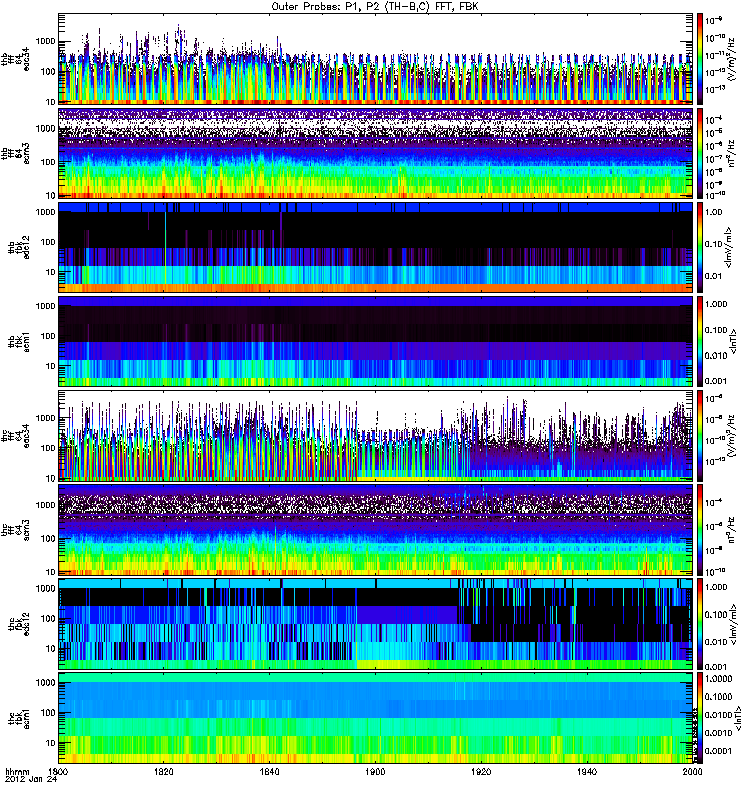
Task: Click the 1840 time axis tick label
Action: point(270,772)
